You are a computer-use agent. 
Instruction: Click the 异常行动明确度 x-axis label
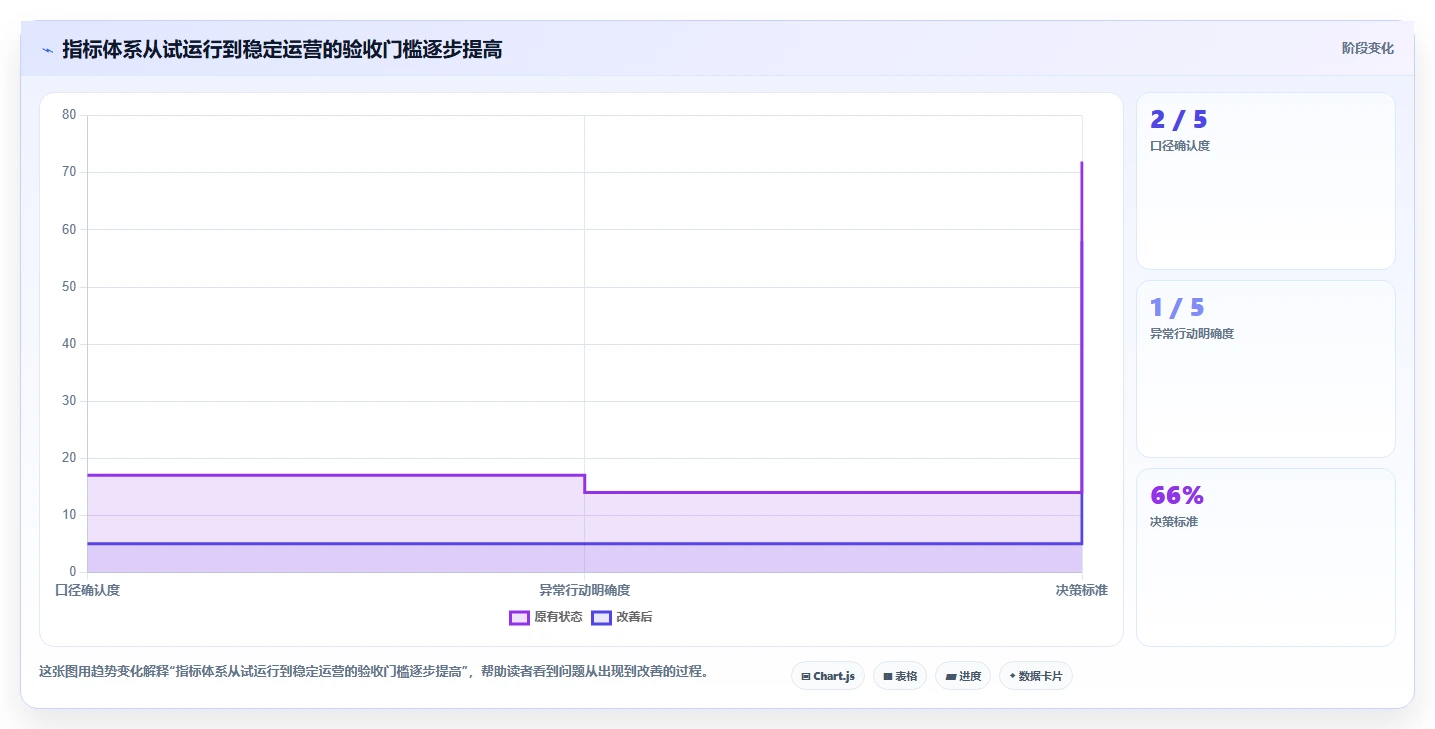click(x=585, y=590)
